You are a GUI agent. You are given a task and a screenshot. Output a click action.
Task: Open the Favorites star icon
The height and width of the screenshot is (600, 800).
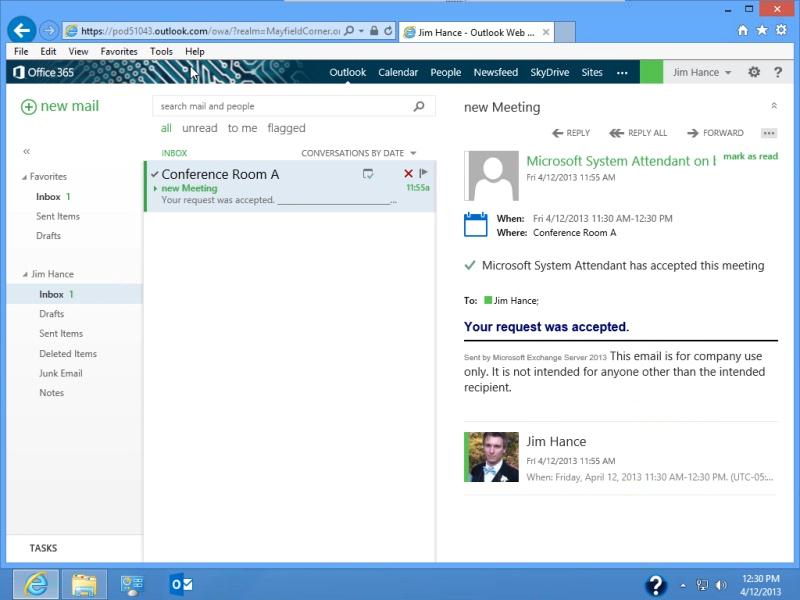point(762,30)
